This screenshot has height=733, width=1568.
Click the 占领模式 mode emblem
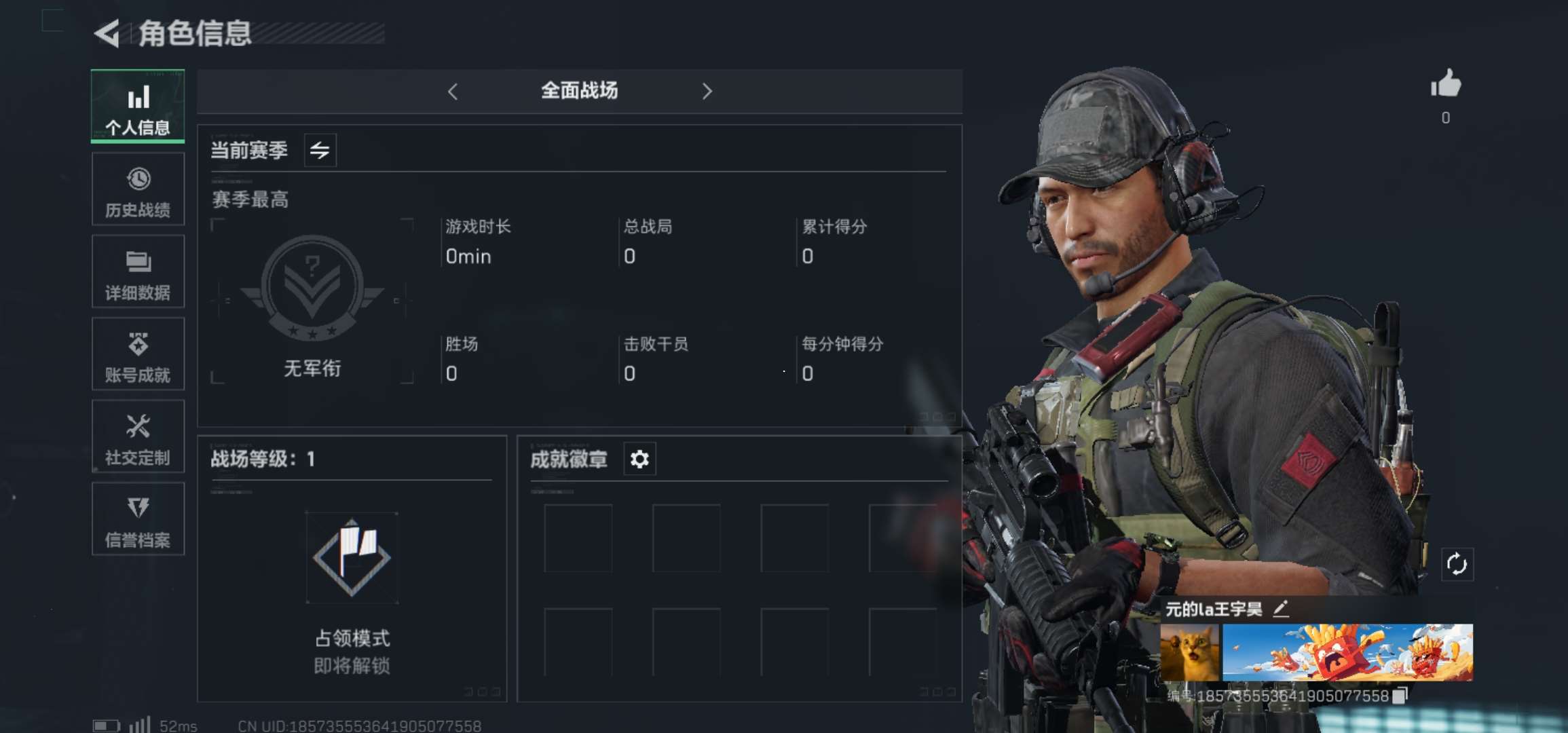352,558
